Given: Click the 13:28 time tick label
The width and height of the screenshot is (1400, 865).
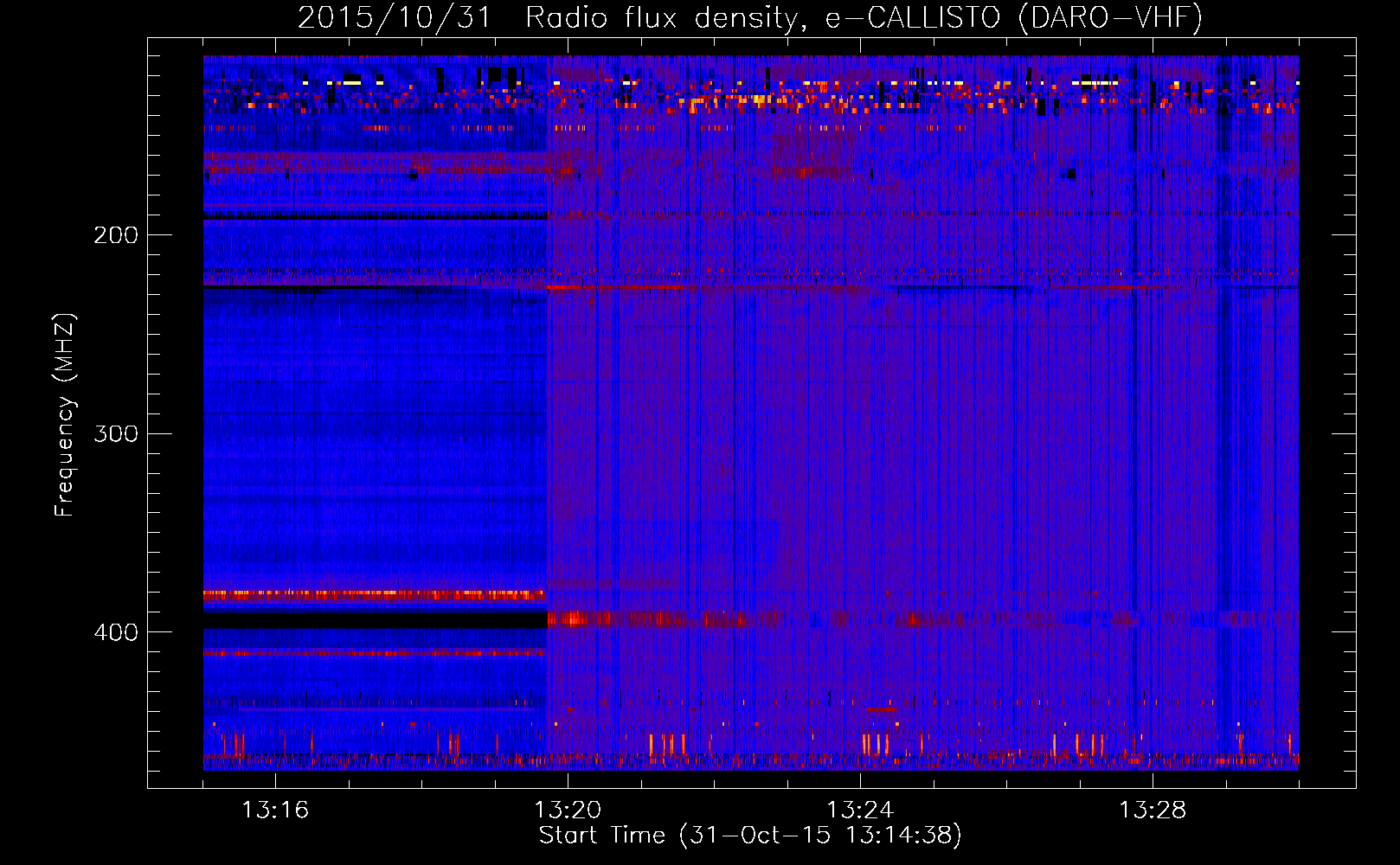Looking at the screenshot, I should 1153,811.
